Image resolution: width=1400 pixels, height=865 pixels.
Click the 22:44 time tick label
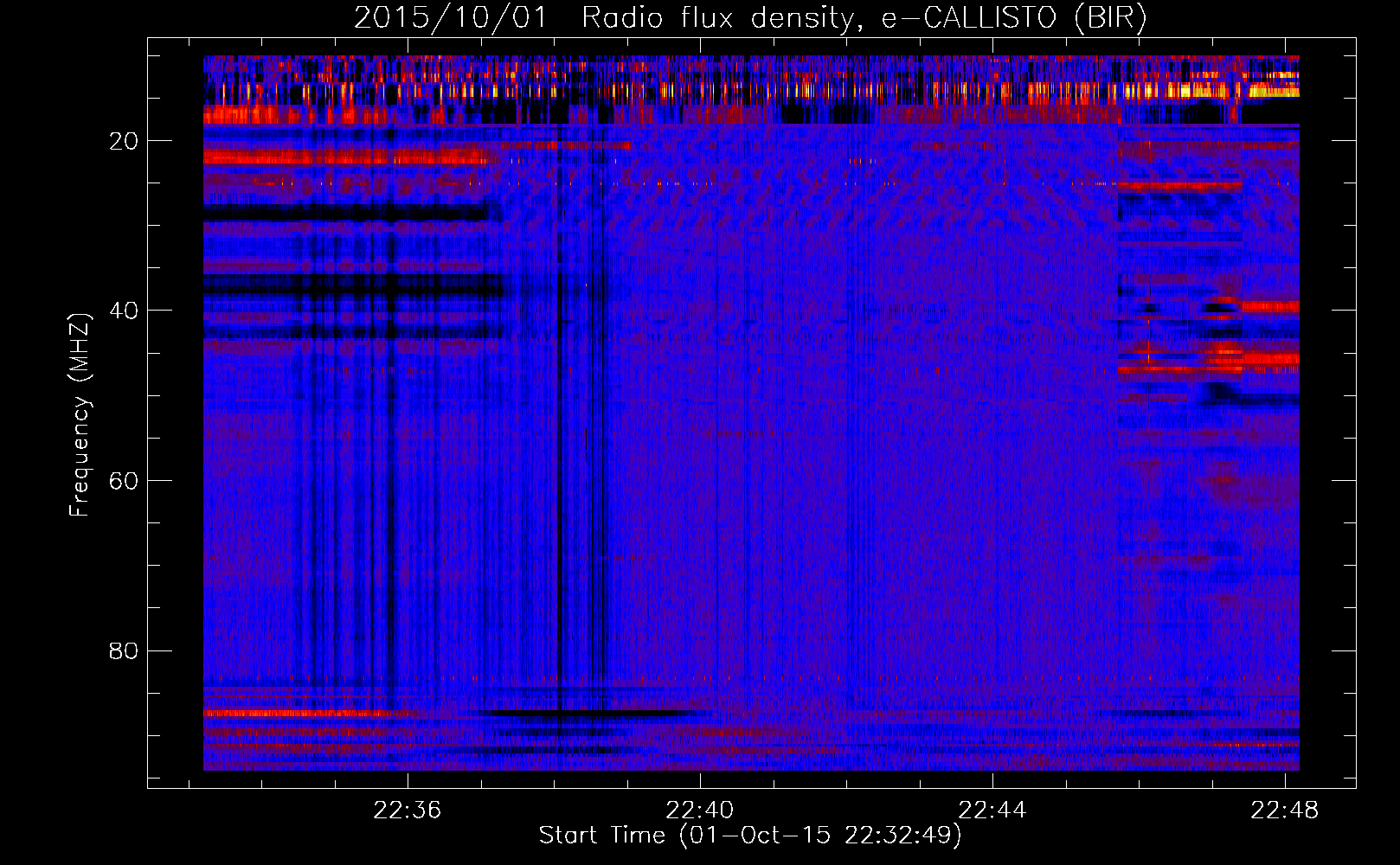(992, 810)
